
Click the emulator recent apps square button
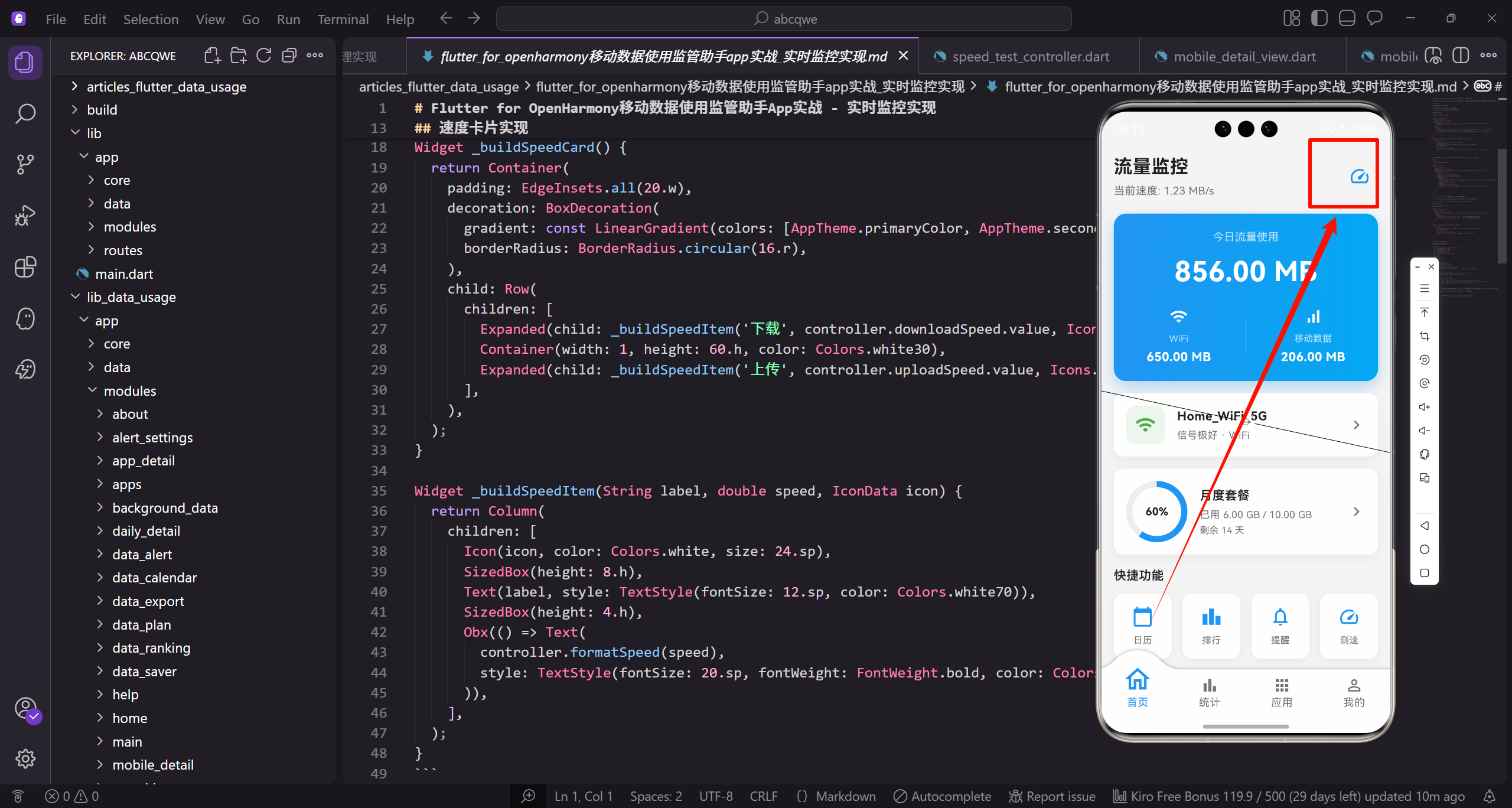(1425, 573)
